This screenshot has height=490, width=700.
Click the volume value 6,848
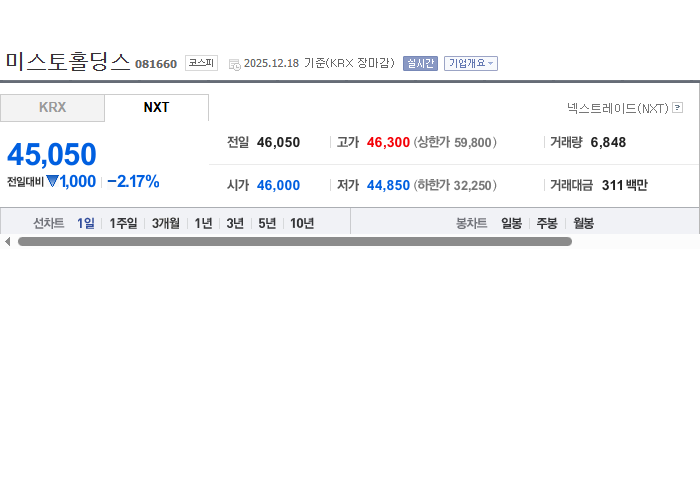608,142
